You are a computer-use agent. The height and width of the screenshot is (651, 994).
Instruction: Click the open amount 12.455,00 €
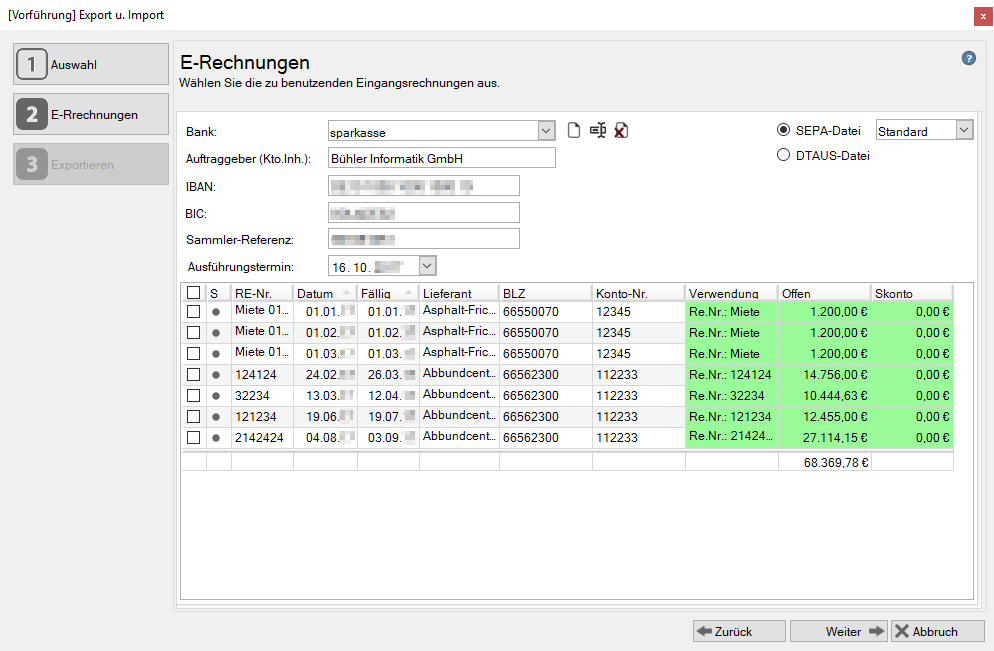coord(825,416)
